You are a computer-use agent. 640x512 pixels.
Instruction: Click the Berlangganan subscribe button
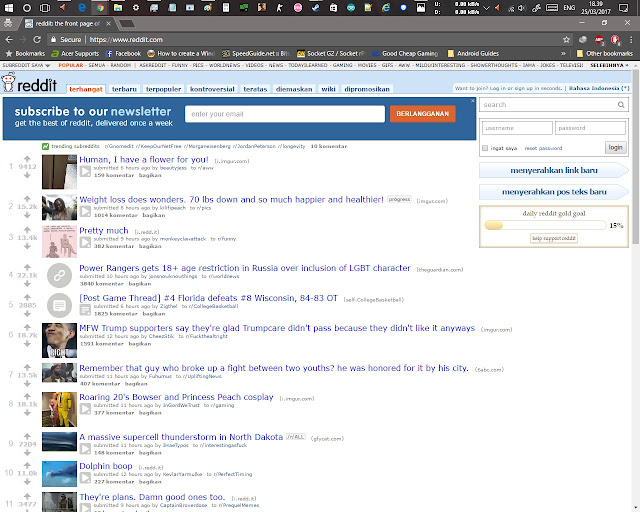pos(422,114)
